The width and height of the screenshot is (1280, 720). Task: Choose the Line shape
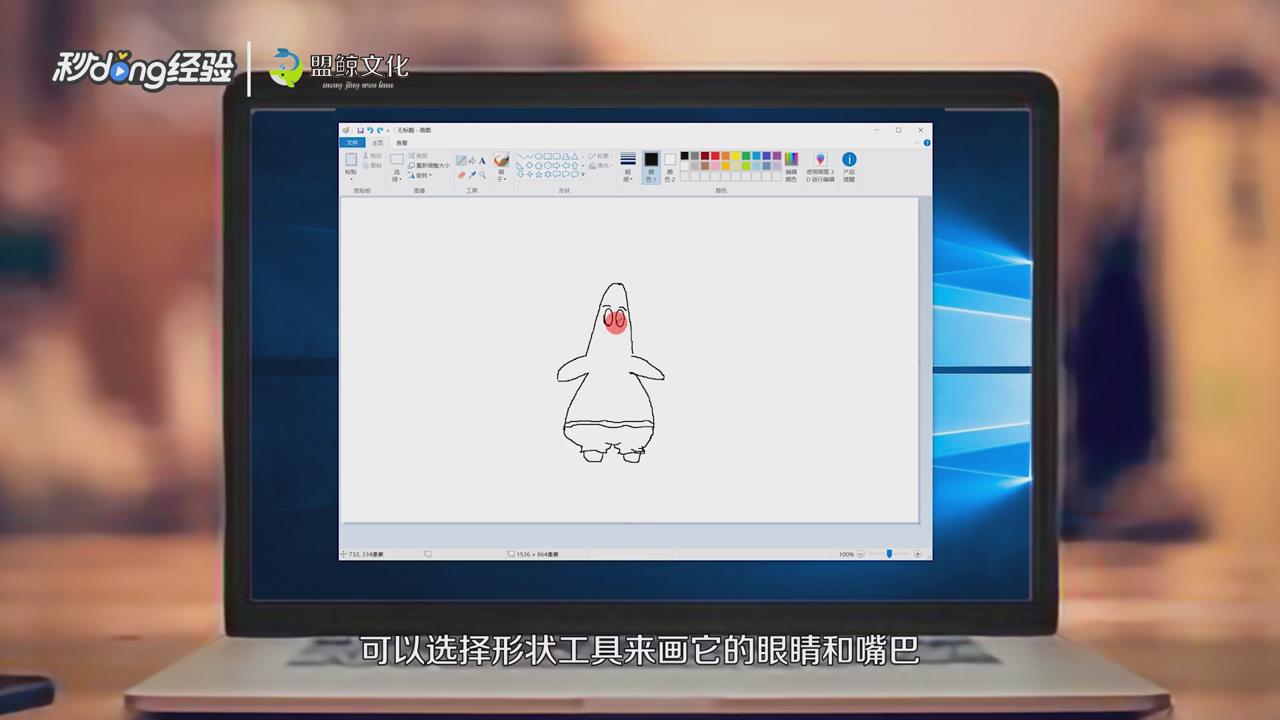coord(521,157)
